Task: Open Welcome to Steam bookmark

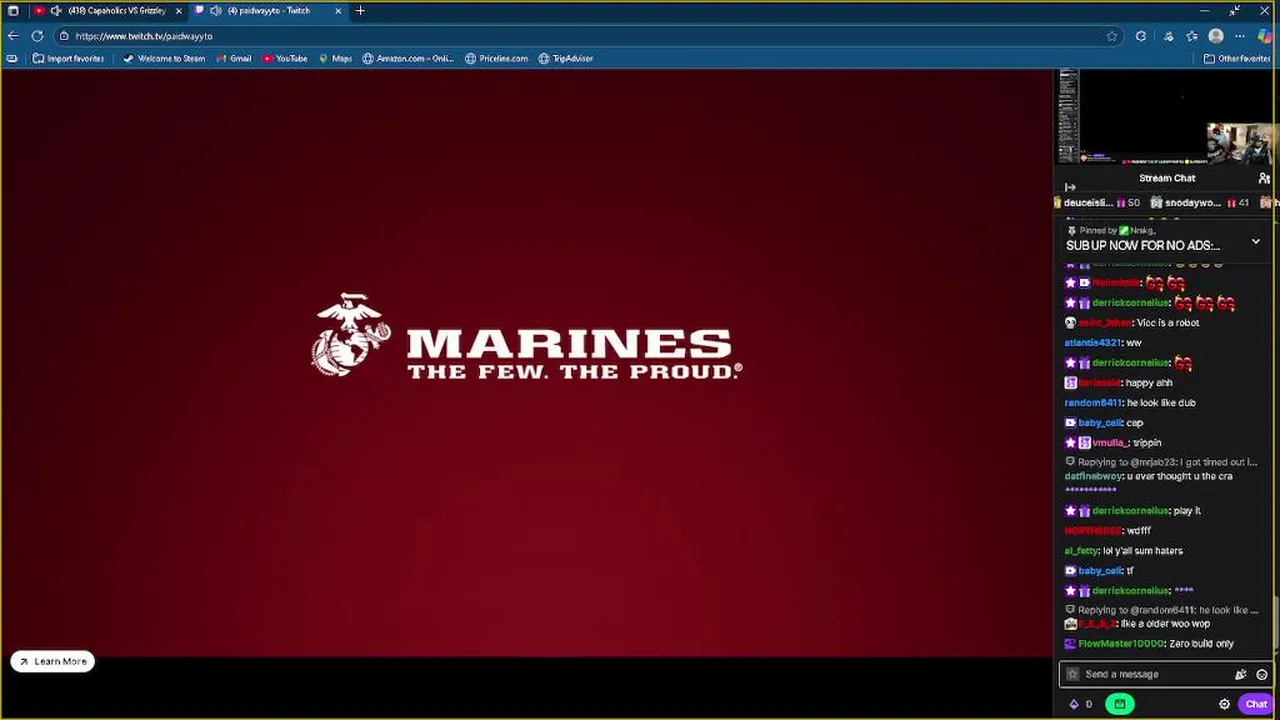Action: pyautogui.click(x=164, y=59)
